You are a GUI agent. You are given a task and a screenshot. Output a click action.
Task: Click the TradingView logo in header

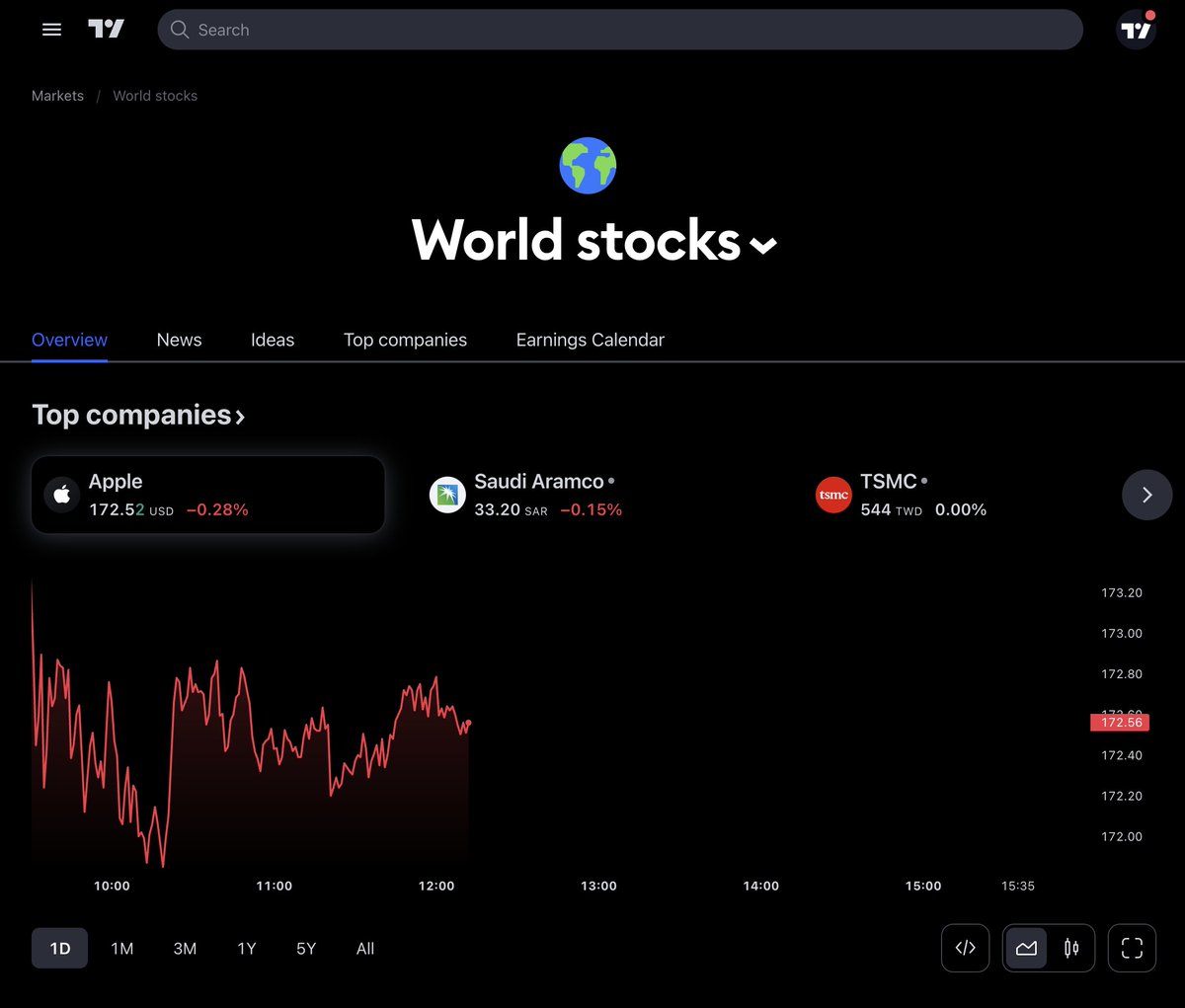(107, 30)
